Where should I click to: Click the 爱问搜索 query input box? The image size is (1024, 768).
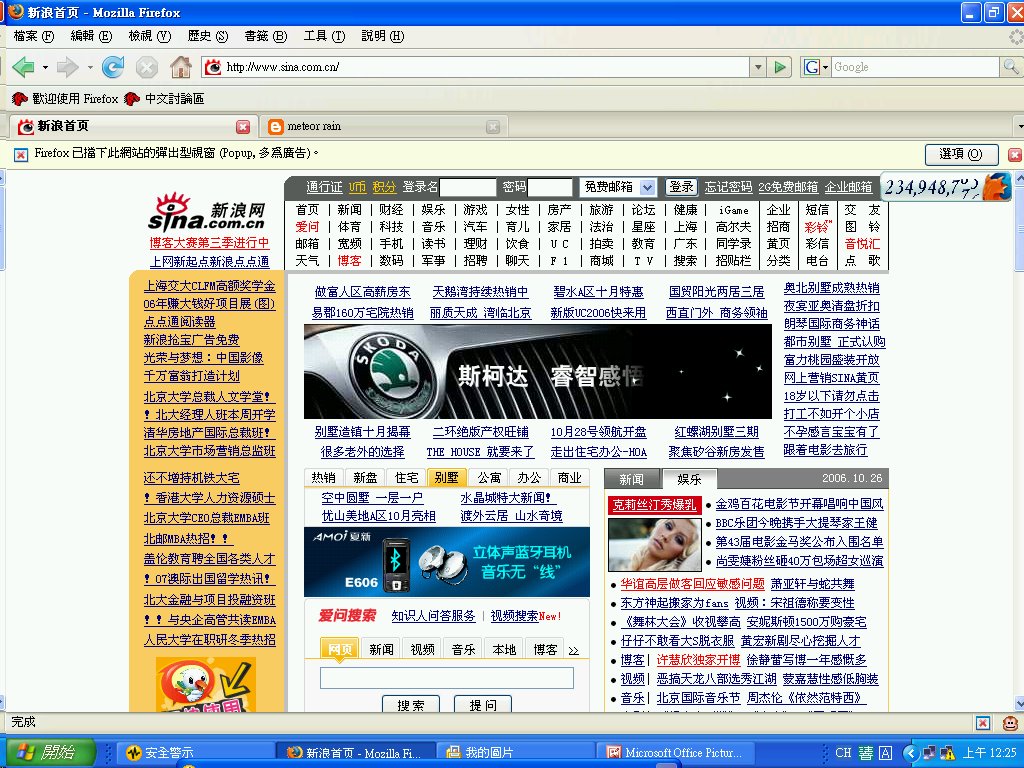click(x=447, y=678)
